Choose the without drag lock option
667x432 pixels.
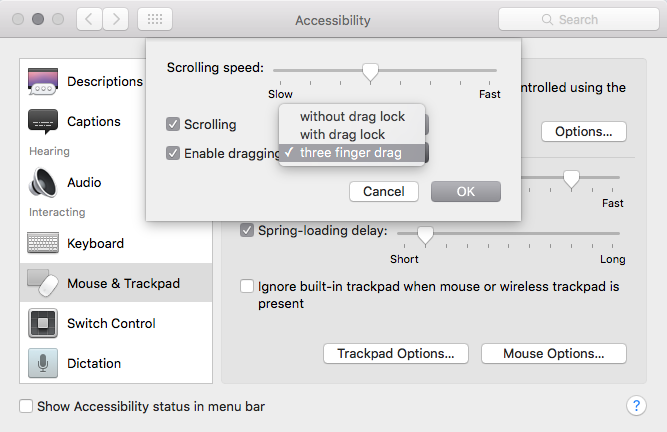point(352,117)
